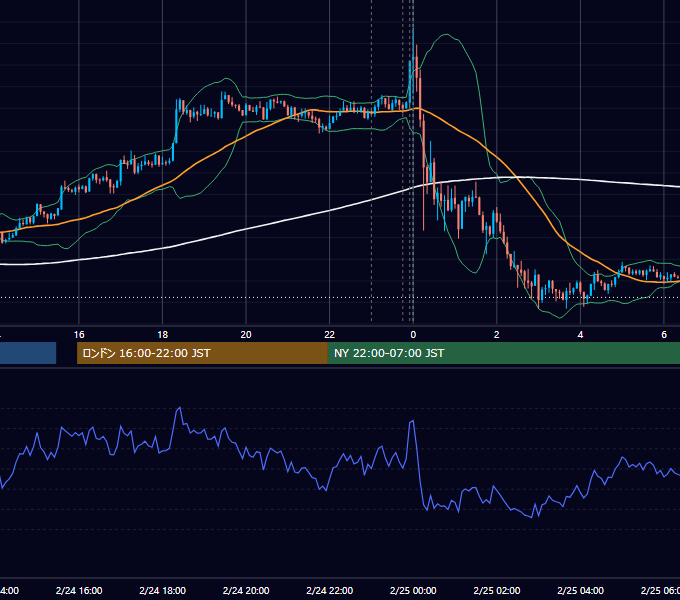Click the 6 hour label on price chart axis
The height and width of the screenshot is (600, 680).
664,335
